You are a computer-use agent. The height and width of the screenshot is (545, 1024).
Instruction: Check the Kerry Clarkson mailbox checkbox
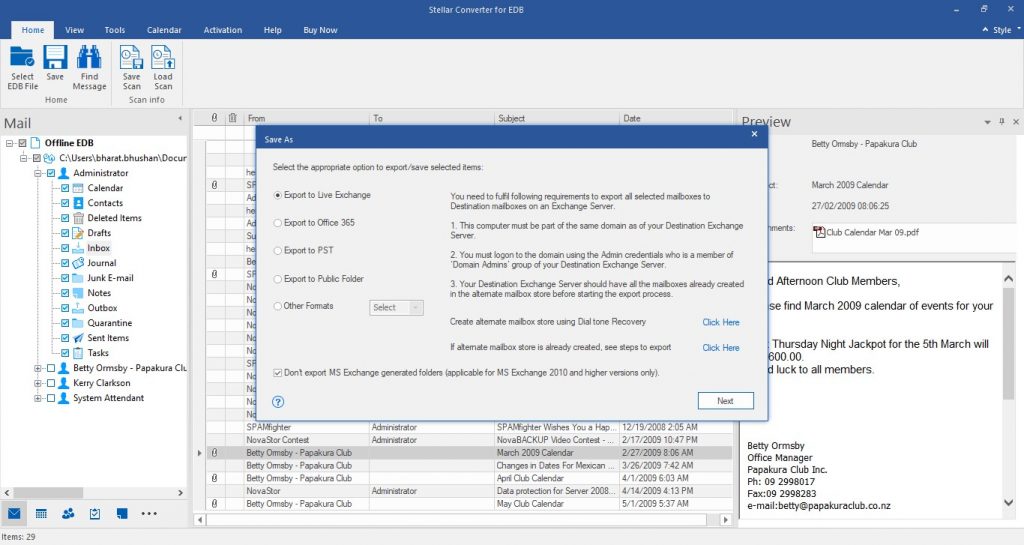(x=51, y=383)
